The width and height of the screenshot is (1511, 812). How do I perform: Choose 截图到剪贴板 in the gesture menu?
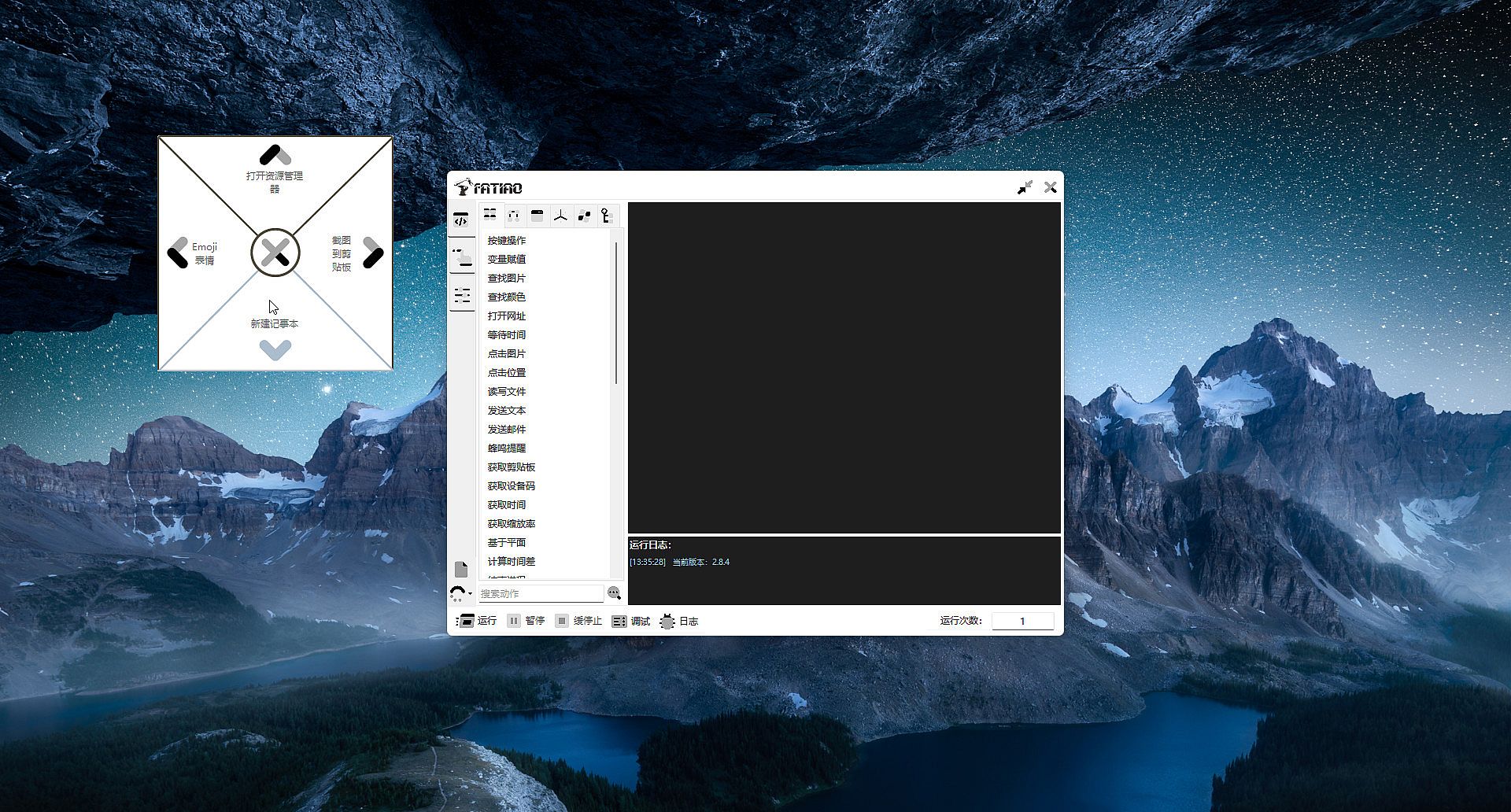(342, 253)
